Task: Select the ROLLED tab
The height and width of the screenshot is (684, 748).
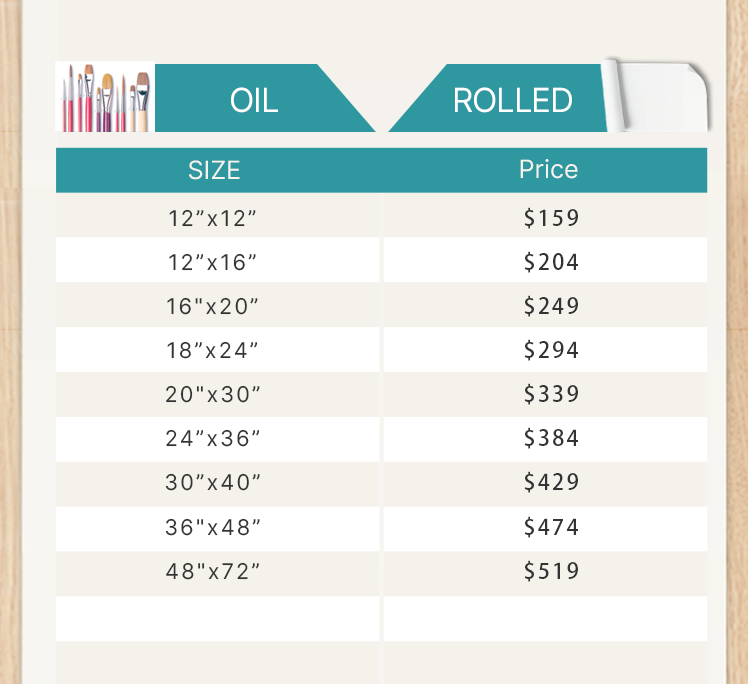Action: [x=512, y=100]
